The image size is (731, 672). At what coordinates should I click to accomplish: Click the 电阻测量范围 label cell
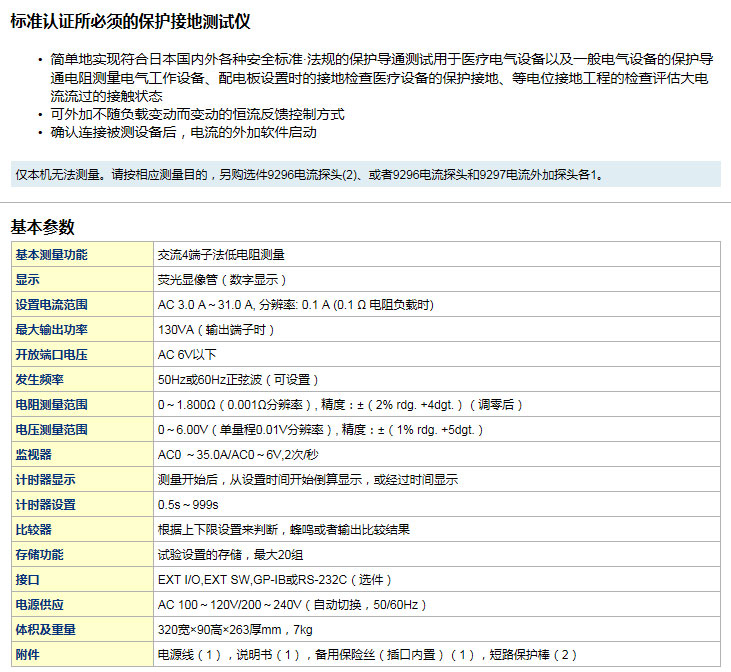51,405
